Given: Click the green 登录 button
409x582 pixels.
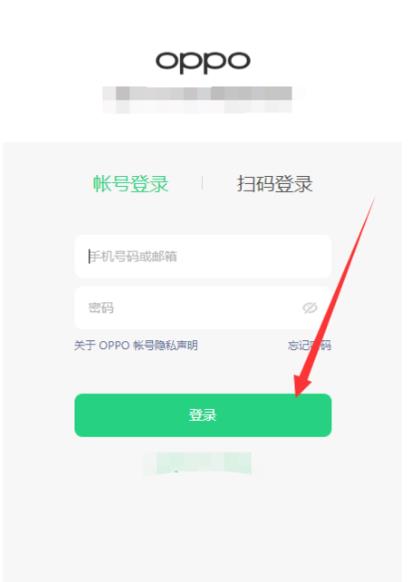Looking at the screenshot, I should point(203,415).
